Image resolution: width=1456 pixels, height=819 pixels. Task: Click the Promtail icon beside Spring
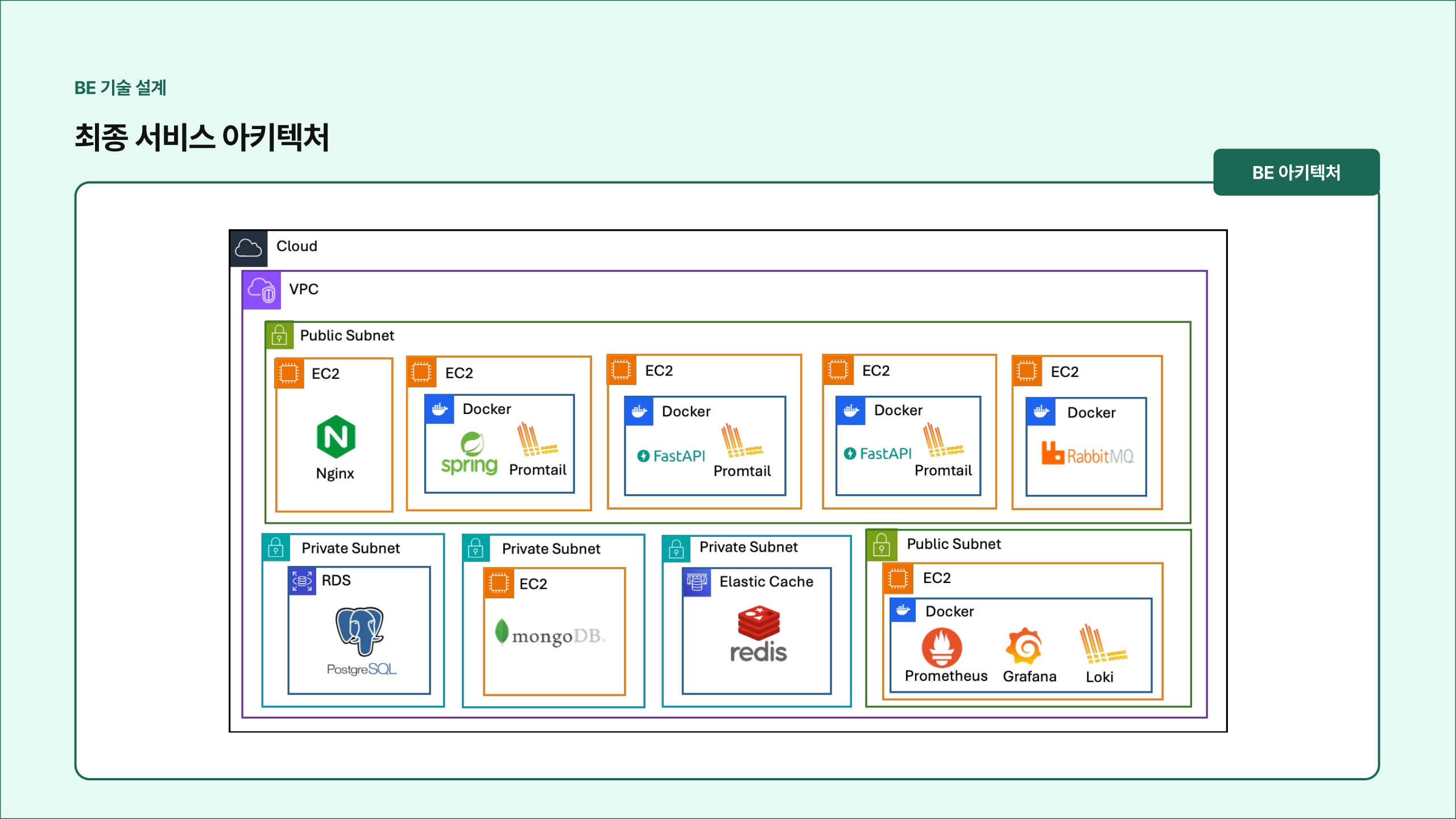pyautogui.click(x=535, y=440)
